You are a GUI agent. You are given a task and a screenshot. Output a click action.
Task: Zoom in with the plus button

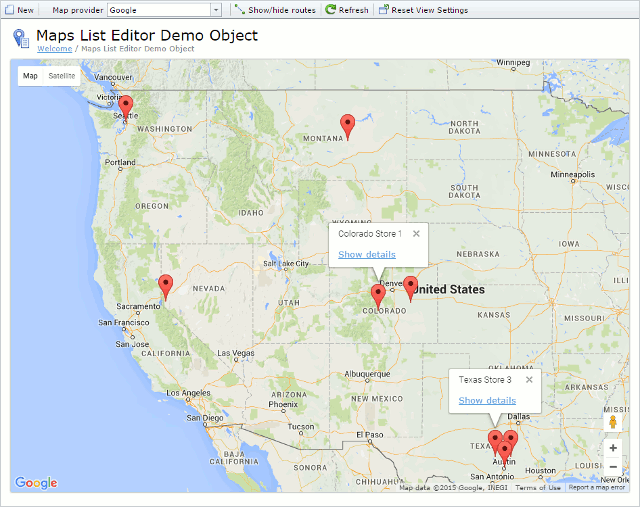[x=613, y=448]
